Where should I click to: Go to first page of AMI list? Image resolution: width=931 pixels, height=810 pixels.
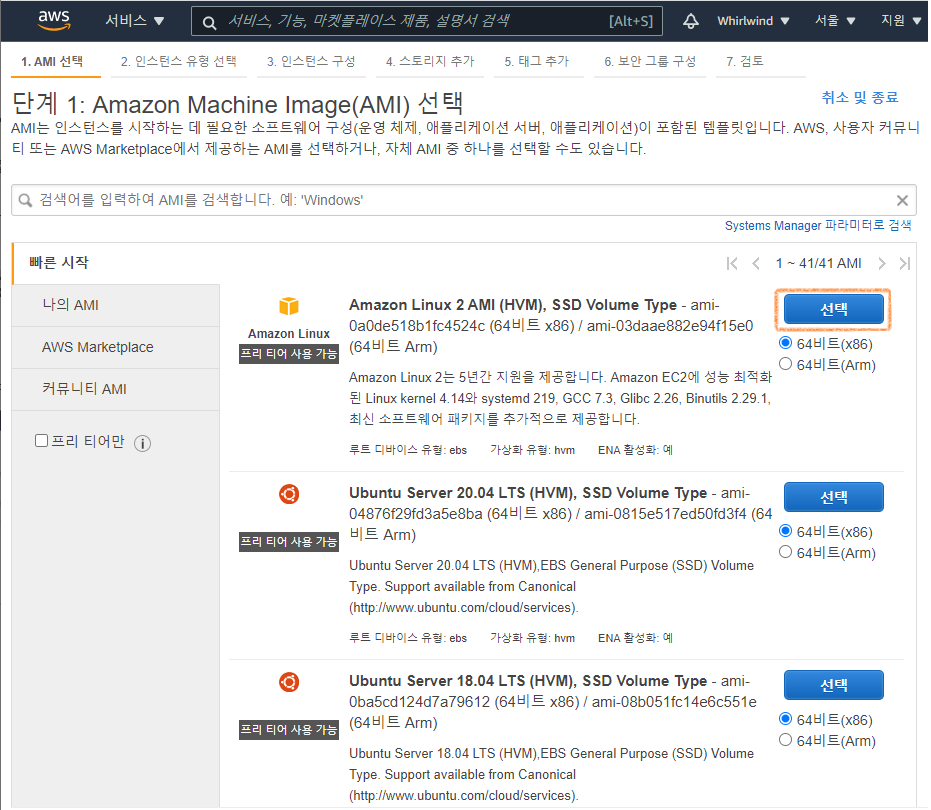(x=732, y=264)
